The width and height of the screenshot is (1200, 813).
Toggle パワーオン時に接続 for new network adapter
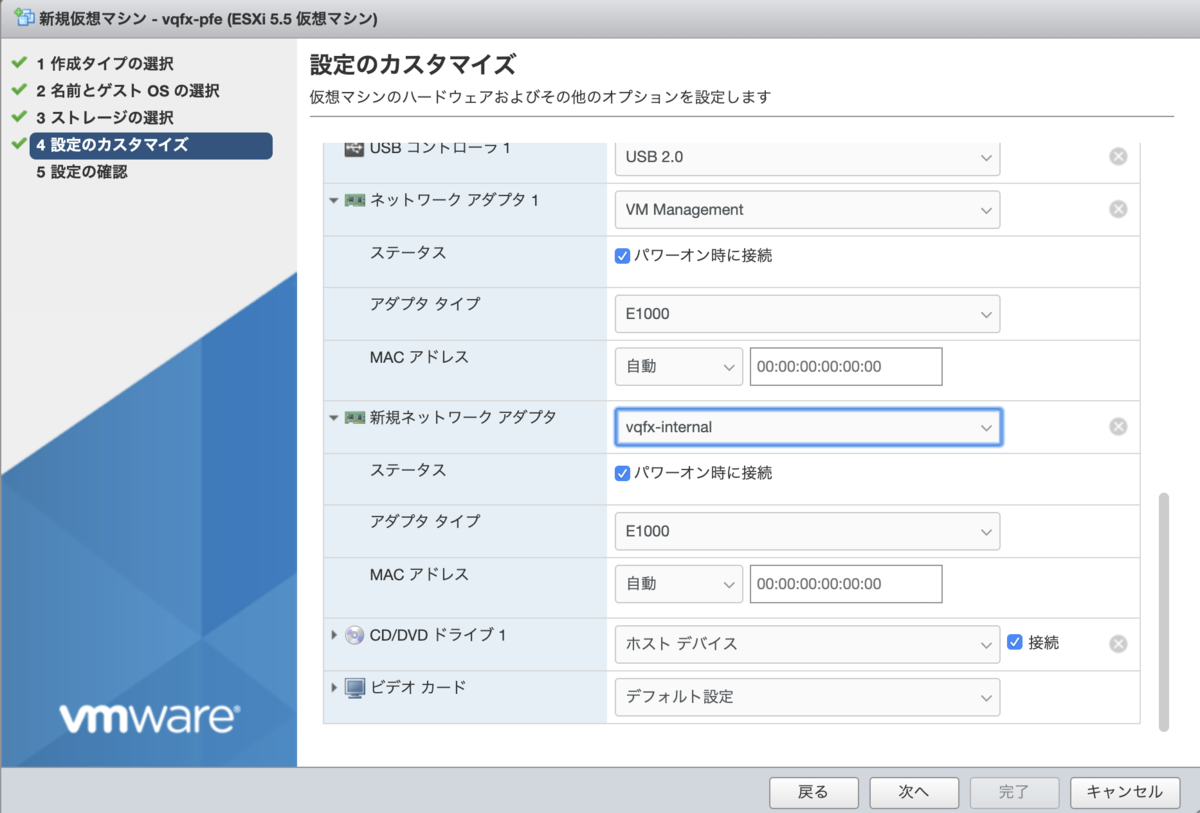click(x=622, y=473)
